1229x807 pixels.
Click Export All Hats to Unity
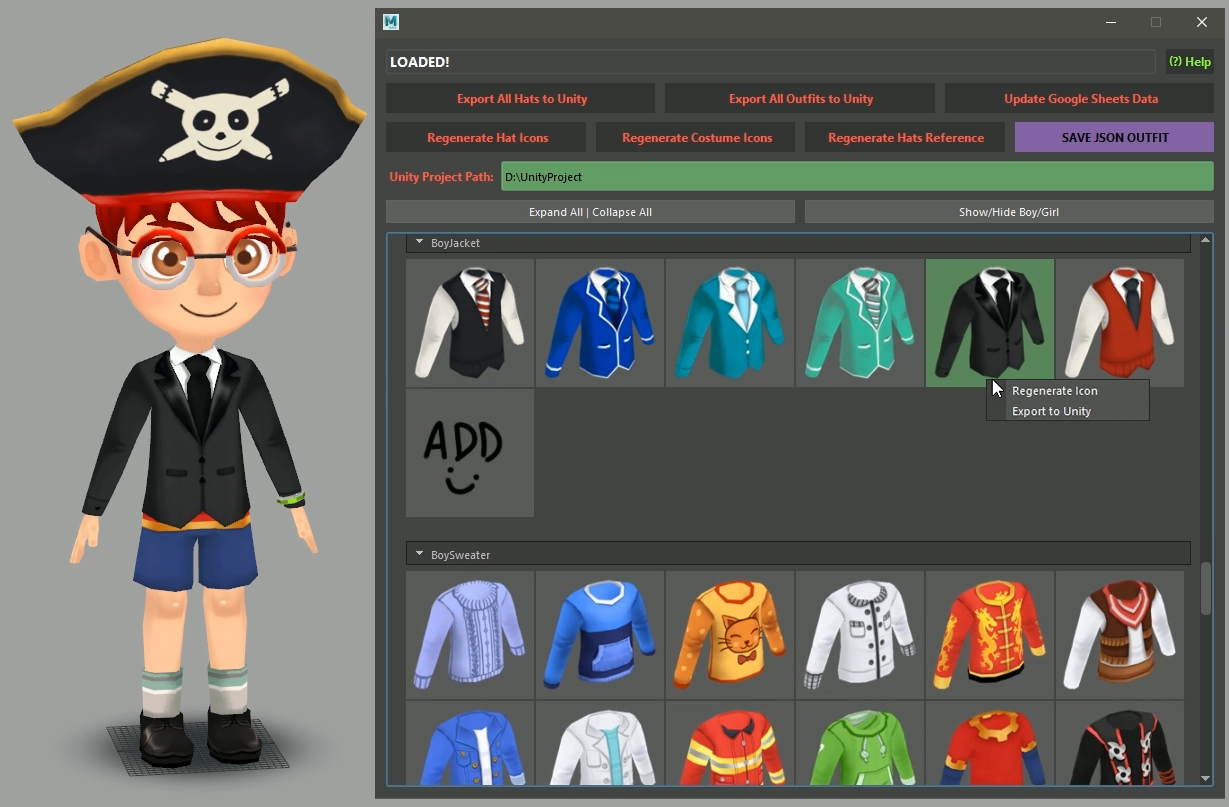coord(521,99)
